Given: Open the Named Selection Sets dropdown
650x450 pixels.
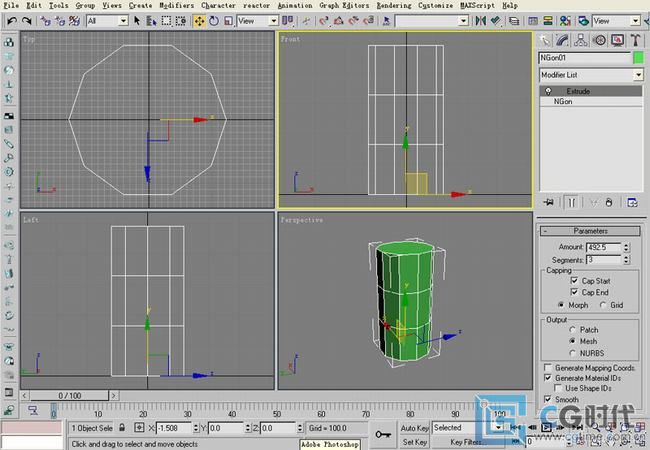Looking at the screenshot, I should pyautogui.click(x=464, y=21).
